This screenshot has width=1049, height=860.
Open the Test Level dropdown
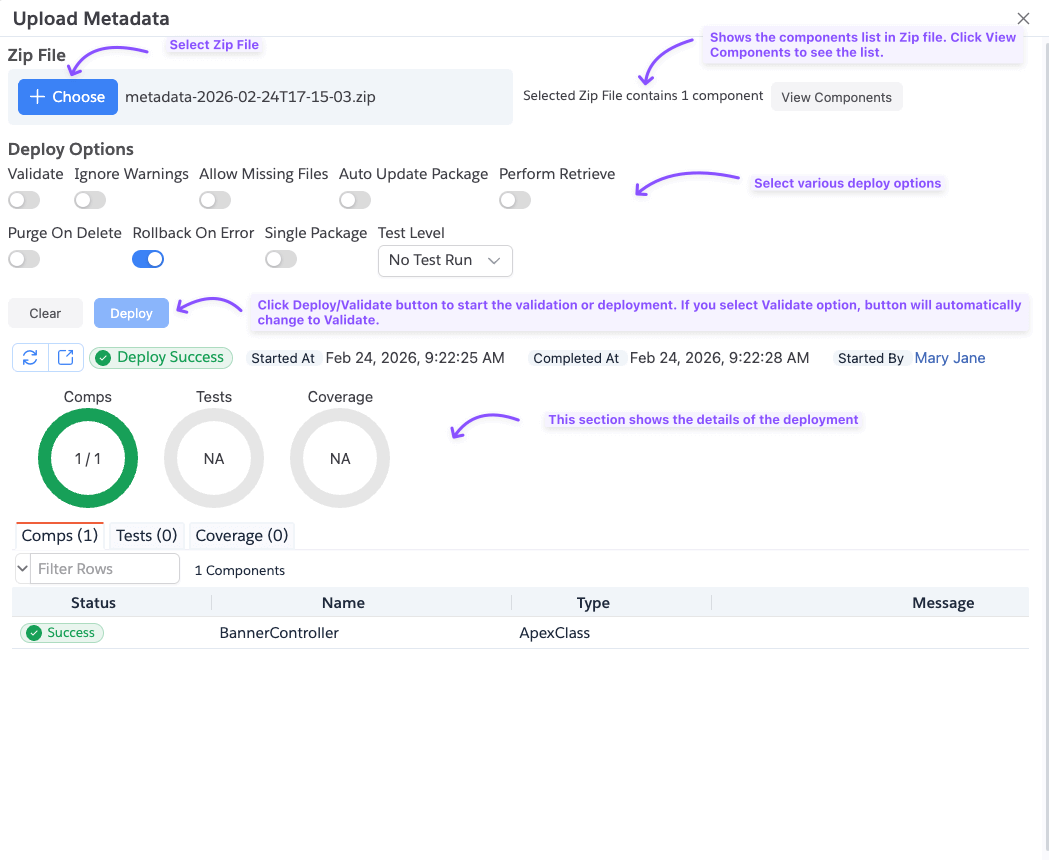[445, 260]
